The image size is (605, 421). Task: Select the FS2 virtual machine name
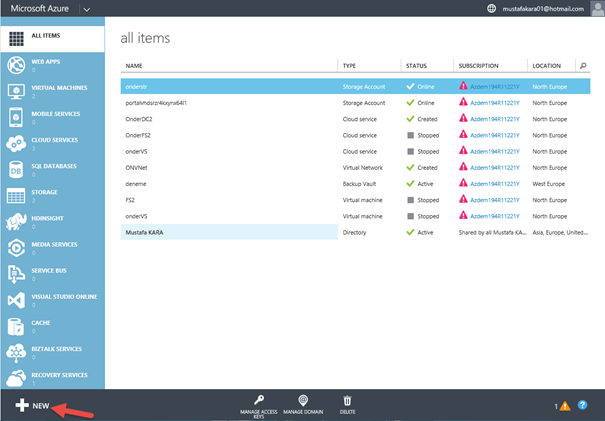point(130,200)
